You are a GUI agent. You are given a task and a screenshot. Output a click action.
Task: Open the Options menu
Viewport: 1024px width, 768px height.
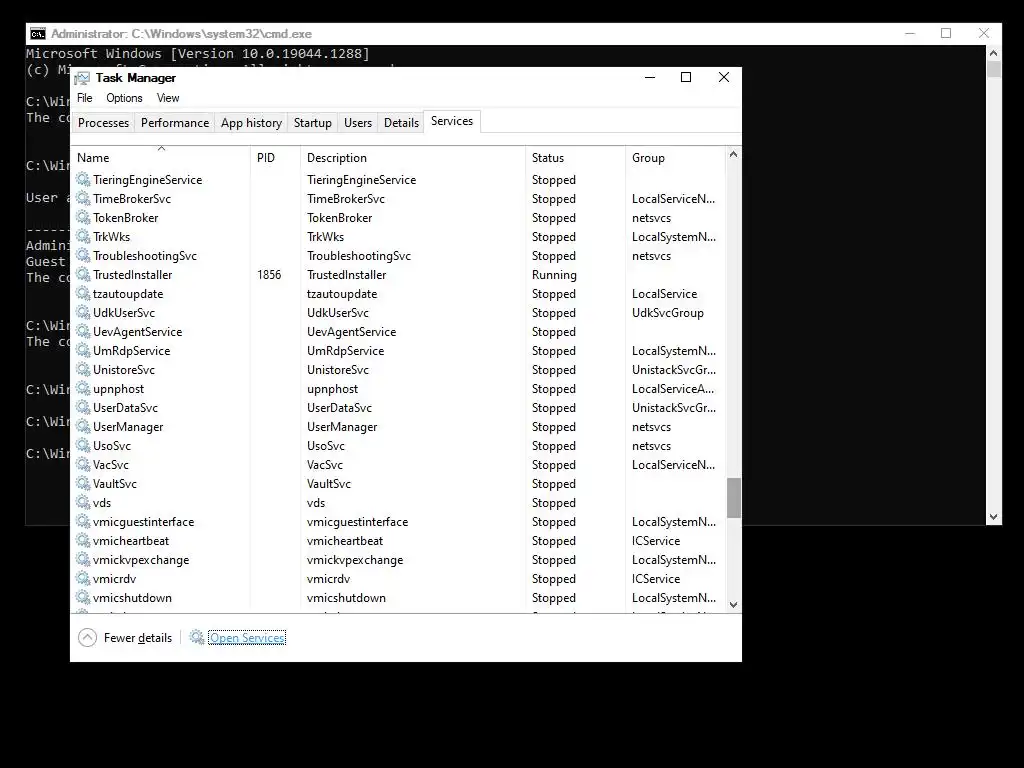pyautogui.click(x=124, y=98)
